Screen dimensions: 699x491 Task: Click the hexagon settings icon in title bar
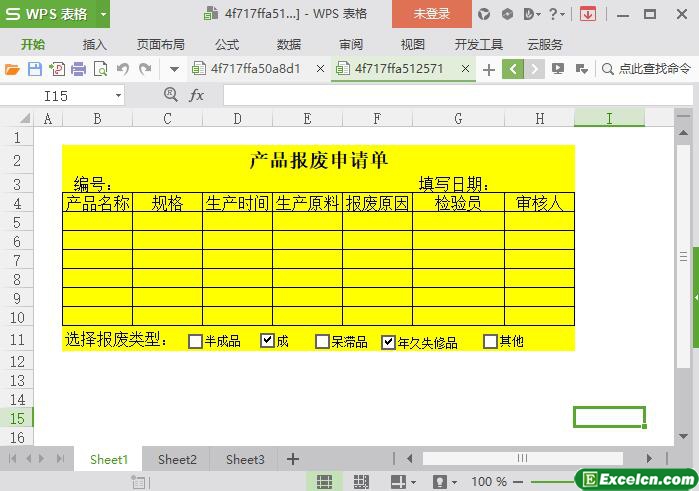(x=507, y=14)
